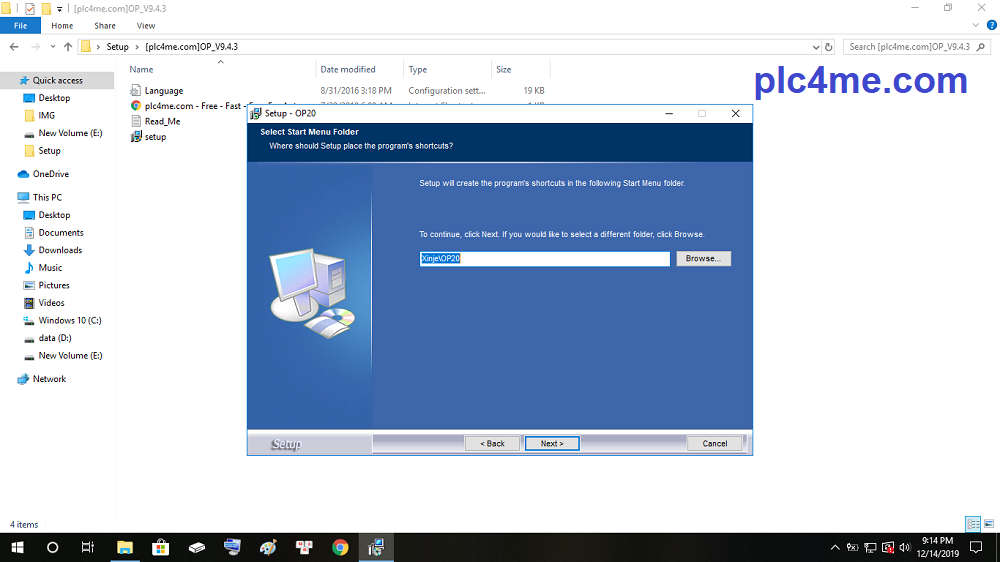This screenshot has height=562, width=1000.
Task: Click the Back button in the Setup wizard
Action: click(492, 443)
